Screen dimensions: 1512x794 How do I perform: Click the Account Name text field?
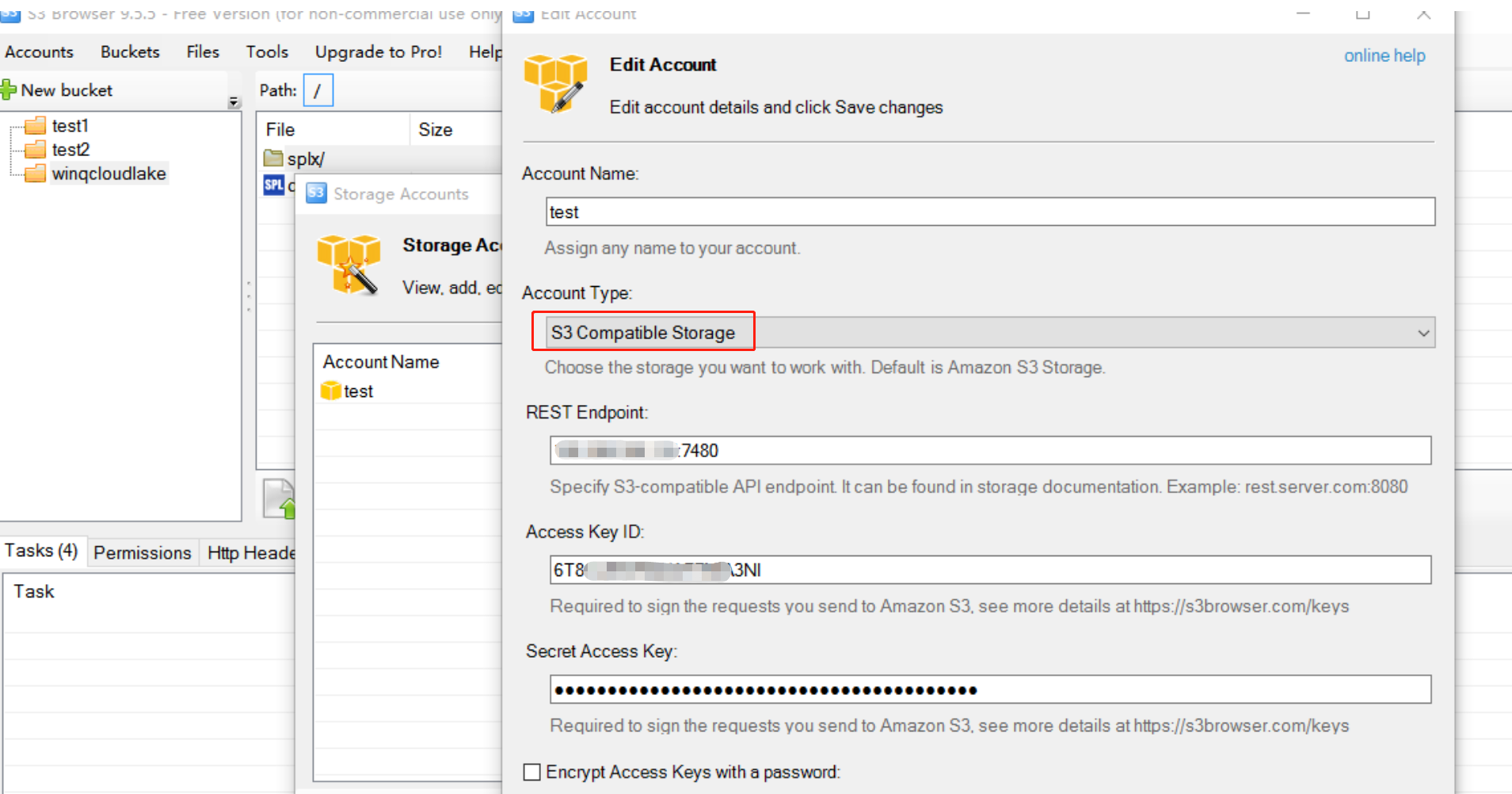coord(990,212)
